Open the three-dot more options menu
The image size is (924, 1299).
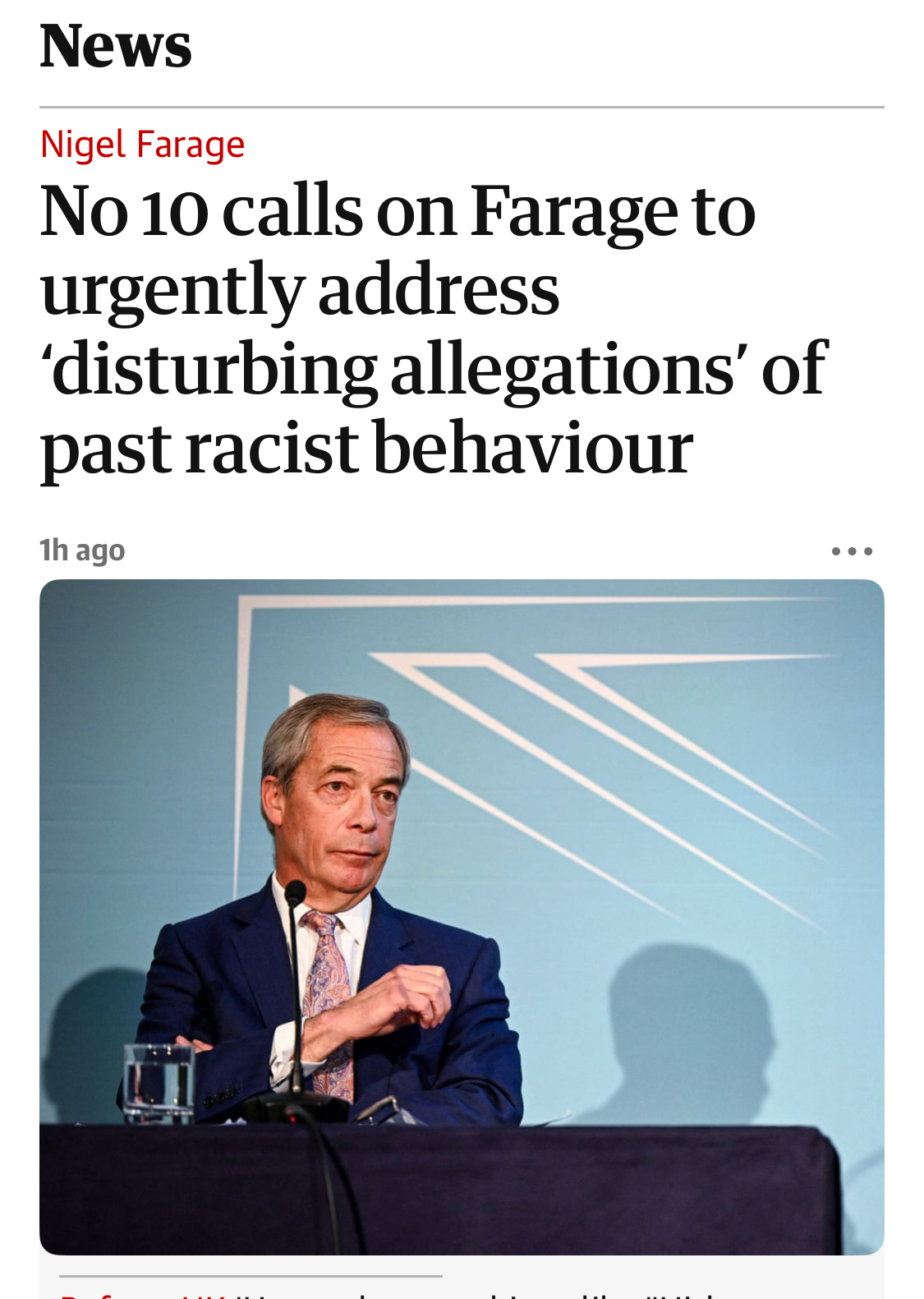[x=852, y=550]
